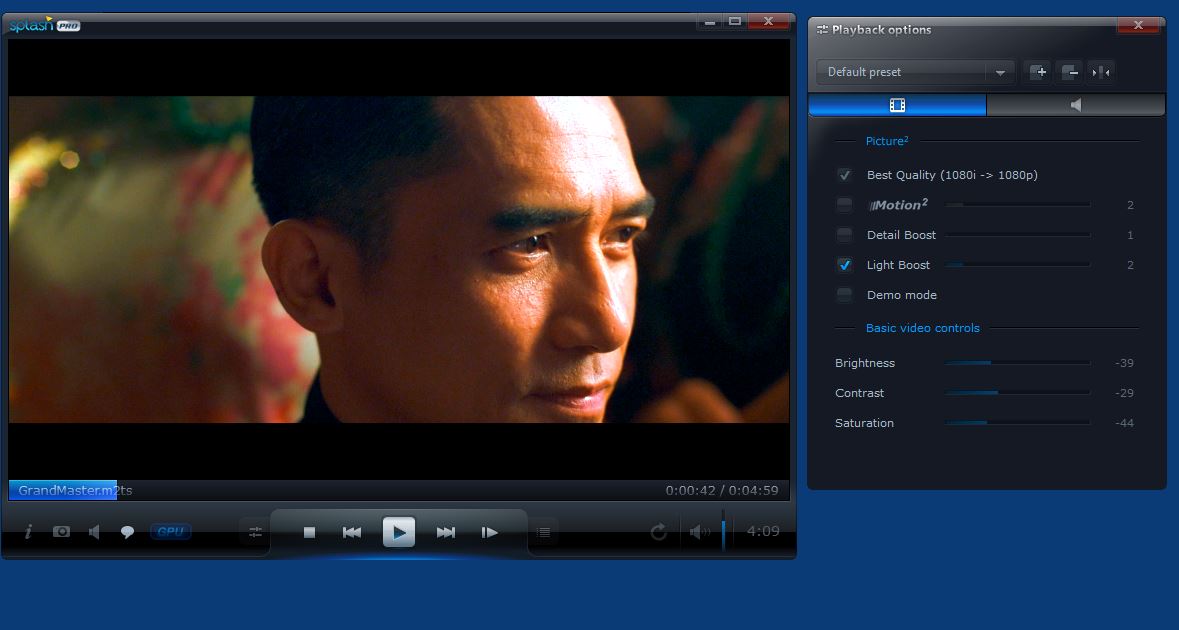Image resolution: width=1179 pixels, height=630 pixels.
Task: Open the playlist icon
Action: point(544,532)
